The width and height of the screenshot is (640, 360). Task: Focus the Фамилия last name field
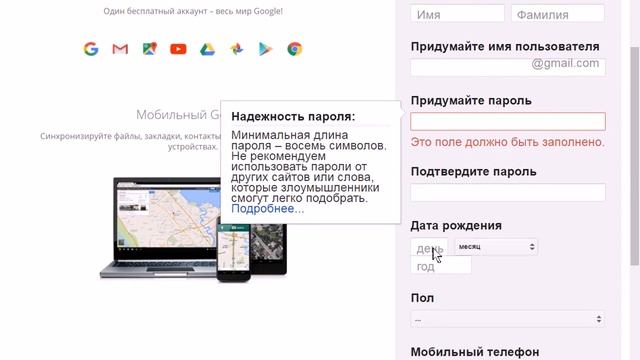(558, 14)
